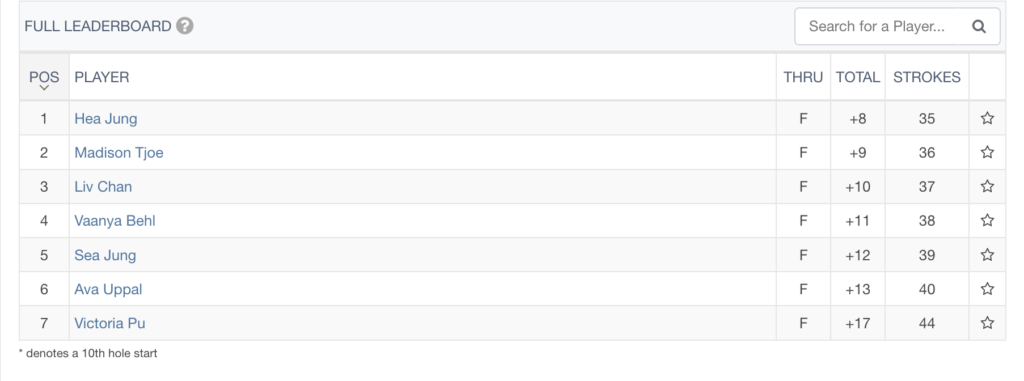The width and height of the screenshot is (1024, 381).
Task: Toggle the star for Madison Tjoe
Action: pyautogui.click(x=987, y=152)
